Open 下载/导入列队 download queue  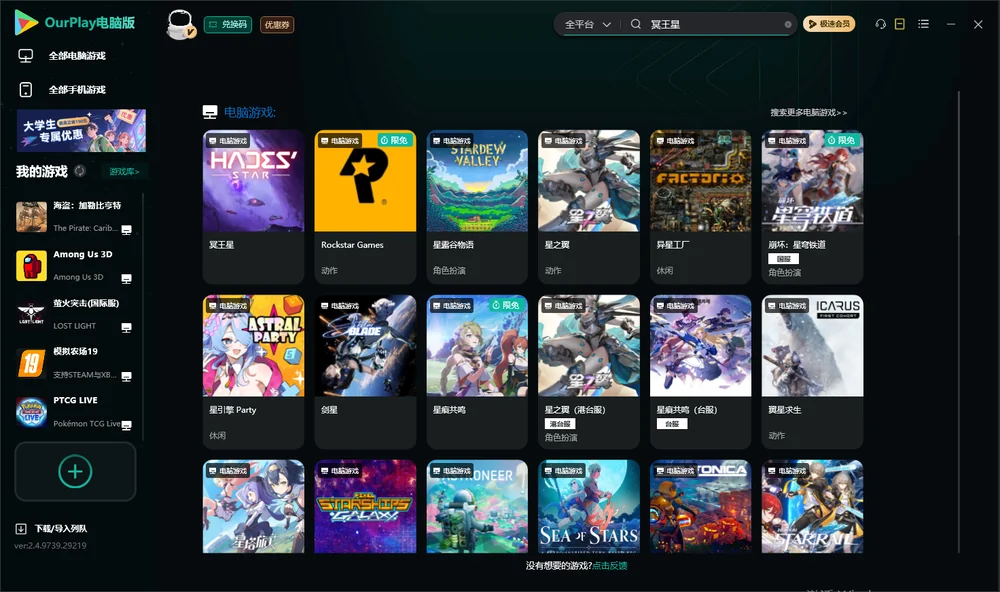click(51, 529)
